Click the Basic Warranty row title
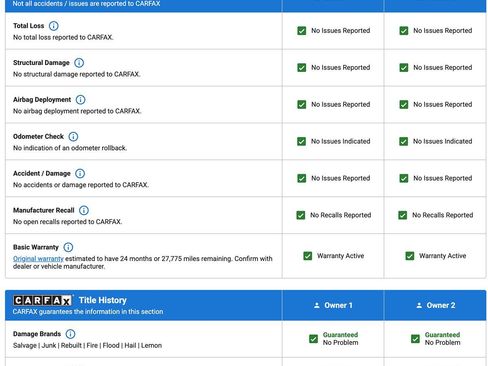Viewport: 488px width, 366px height. (x=36, y=247)
